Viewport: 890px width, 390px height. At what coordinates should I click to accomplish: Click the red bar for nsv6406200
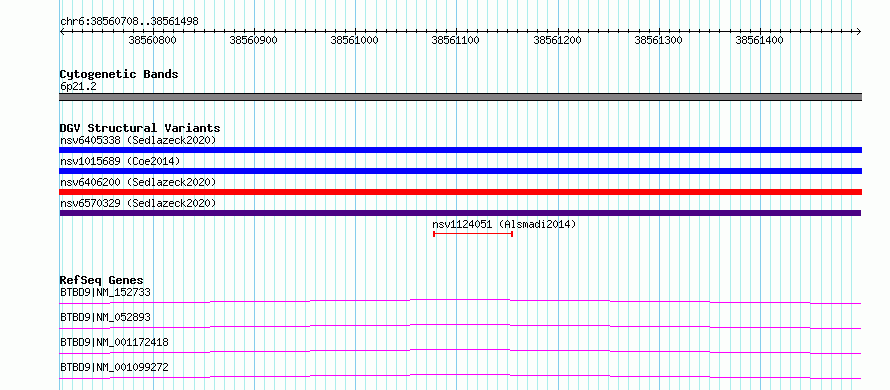click(x=460, y=192)
